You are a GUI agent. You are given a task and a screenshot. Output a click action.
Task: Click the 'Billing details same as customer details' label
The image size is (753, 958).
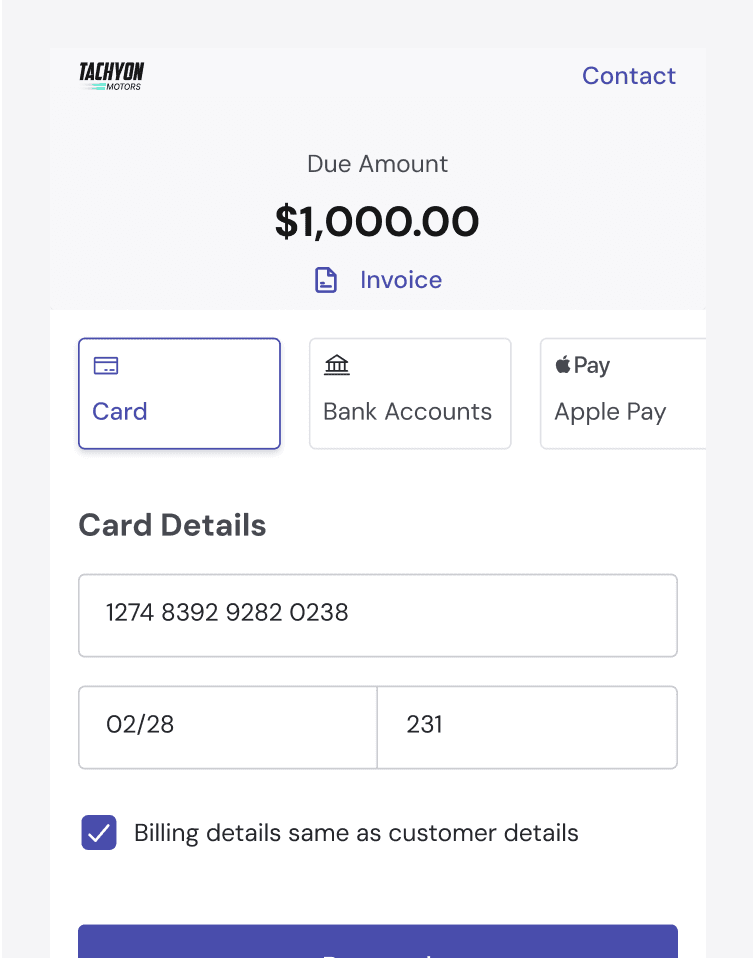click(357, 833)
